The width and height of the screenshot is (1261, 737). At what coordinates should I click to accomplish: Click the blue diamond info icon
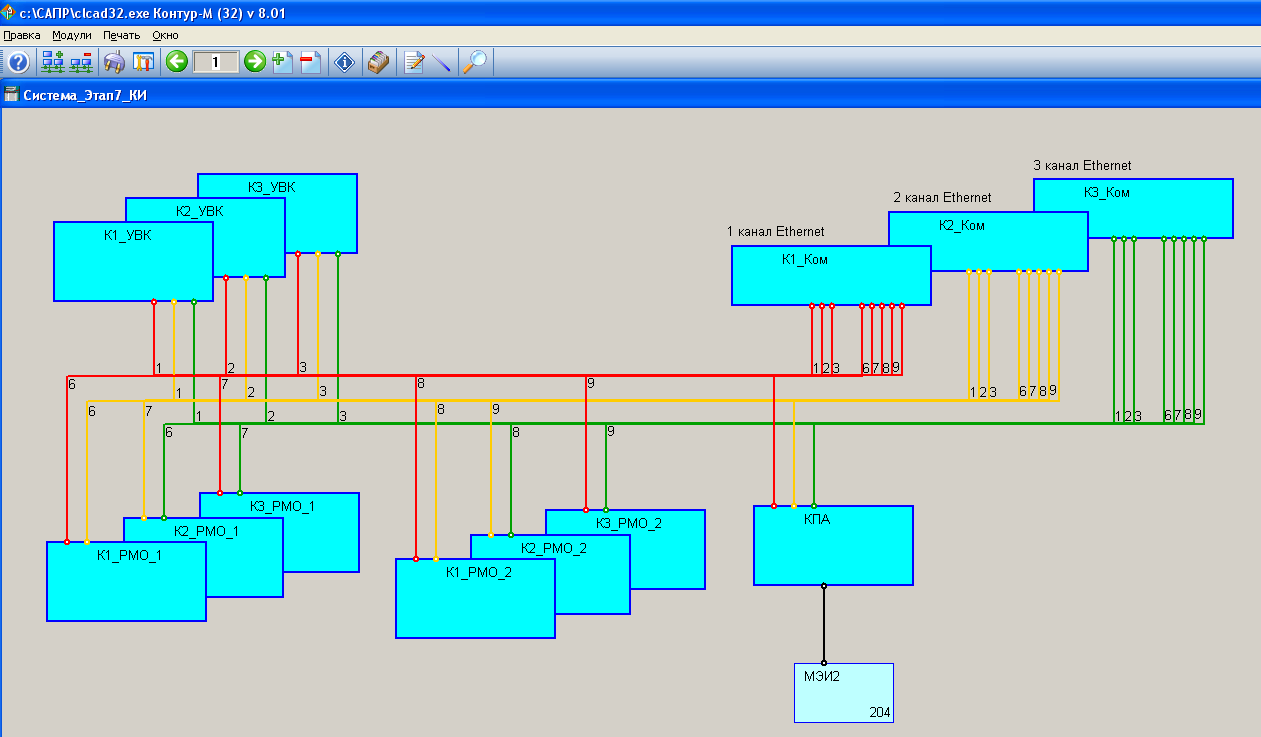coord(344,62)
